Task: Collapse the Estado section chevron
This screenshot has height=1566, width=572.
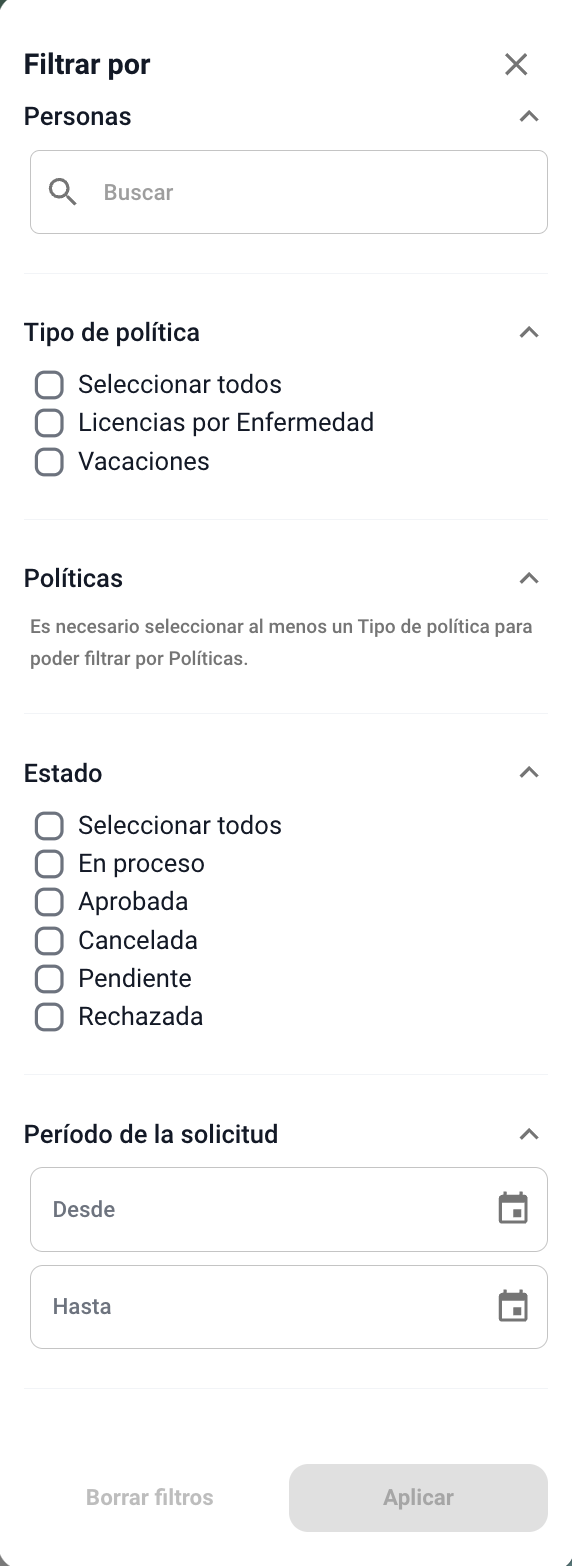Action: tap(529, 772)
